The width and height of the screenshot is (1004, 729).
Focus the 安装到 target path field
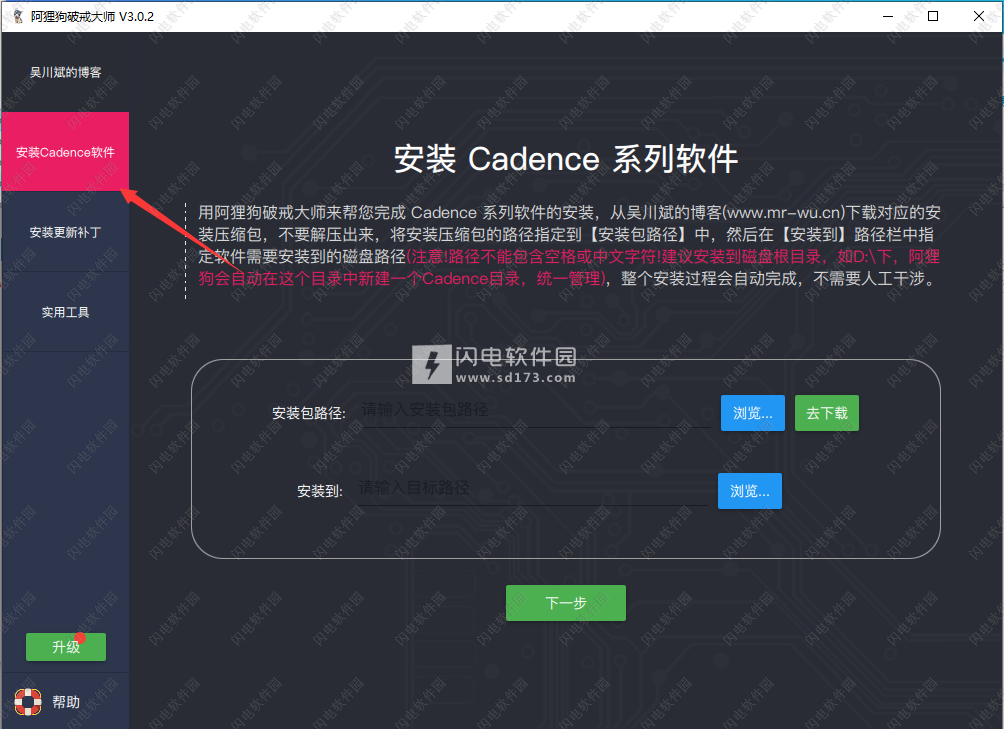[x=532, y=489]
